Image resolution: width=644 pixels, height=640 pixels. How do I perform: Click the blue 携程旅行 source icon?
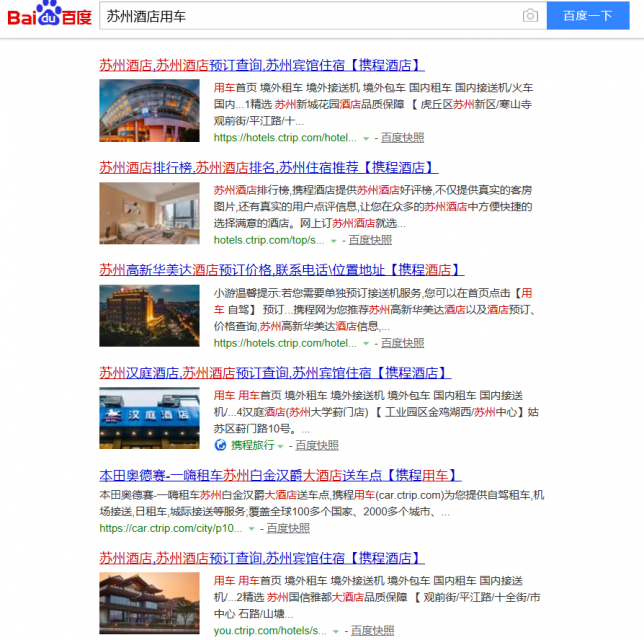point(220,445)
